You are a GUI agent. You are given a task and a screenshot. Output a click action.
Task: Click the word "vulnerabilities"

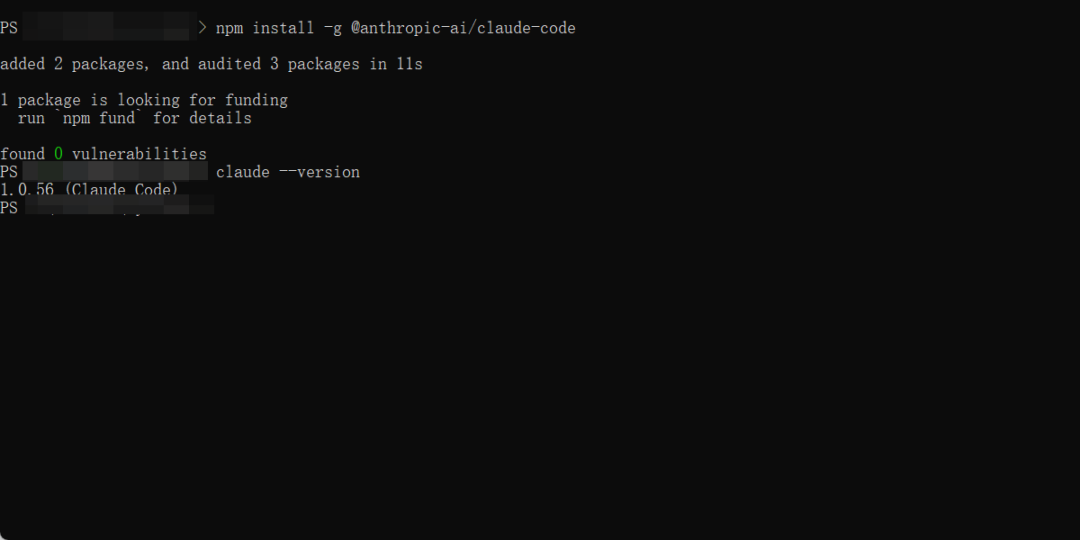(139, 154)
